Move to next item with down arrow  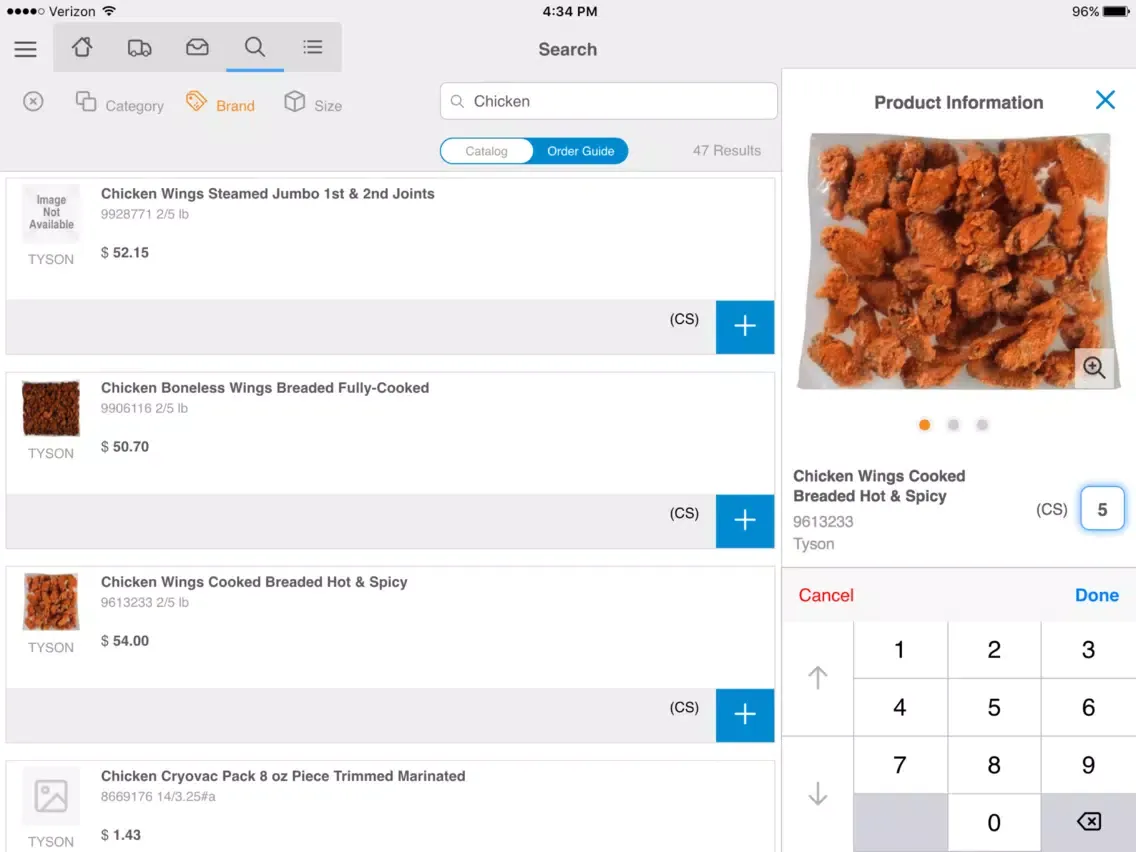click(x=817, y=794)
